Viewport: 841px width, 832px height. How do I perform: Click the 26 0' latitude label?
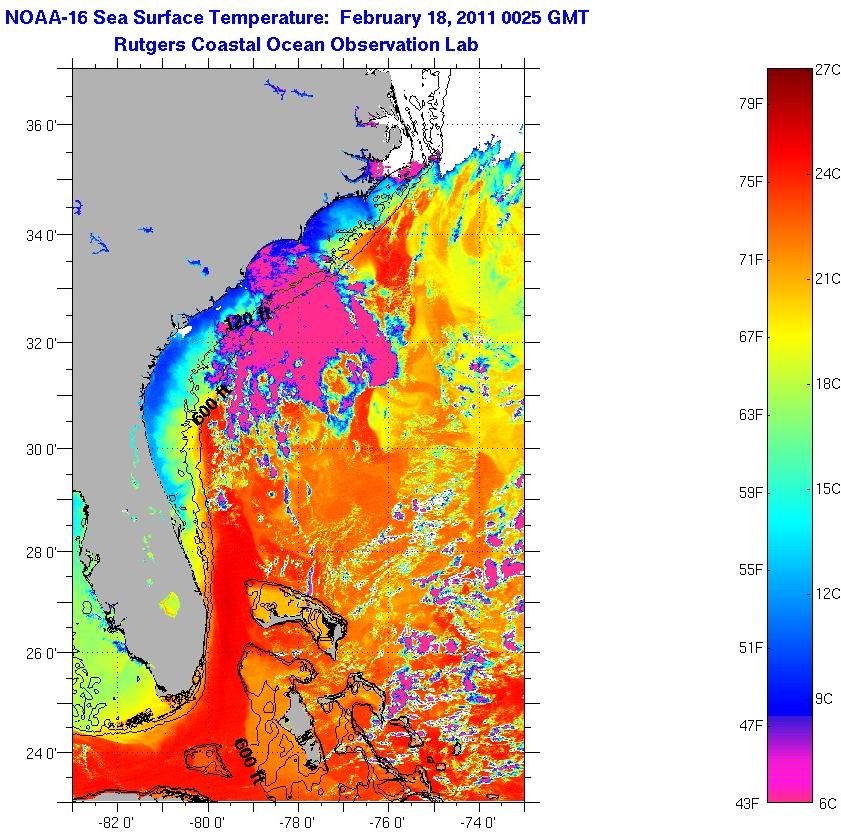(41, 654)
